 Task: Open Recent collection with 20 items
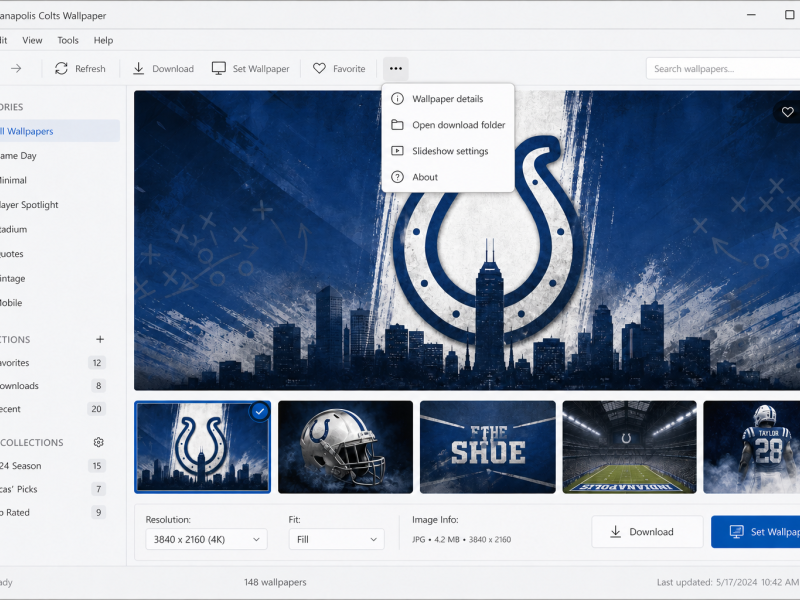coord(60,409)
